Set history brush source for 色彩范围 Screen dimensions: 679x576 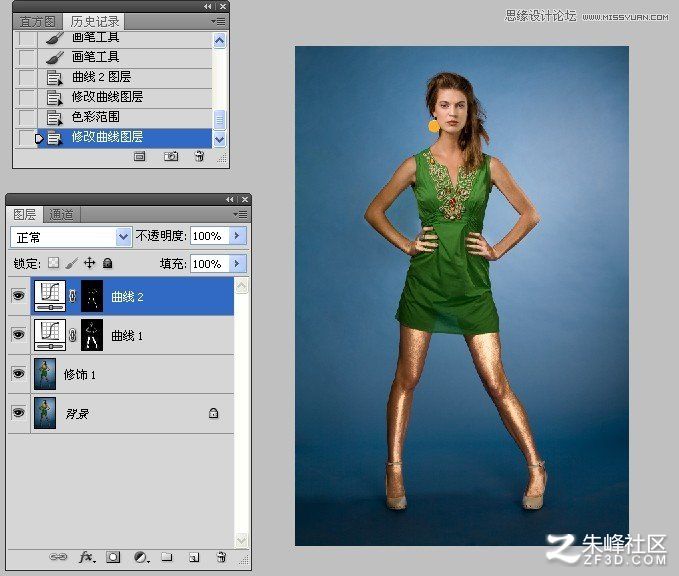click(x=26, y=117)
